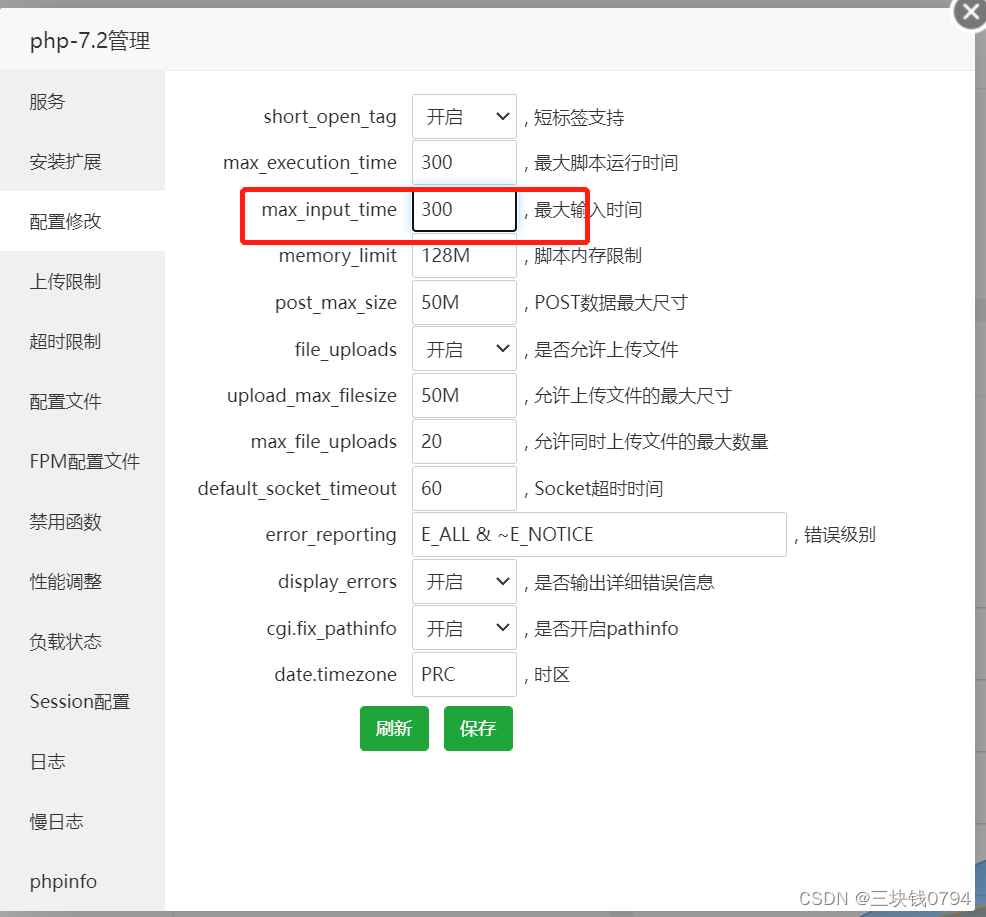Click the 保存 button to save settings

point(478,728)
